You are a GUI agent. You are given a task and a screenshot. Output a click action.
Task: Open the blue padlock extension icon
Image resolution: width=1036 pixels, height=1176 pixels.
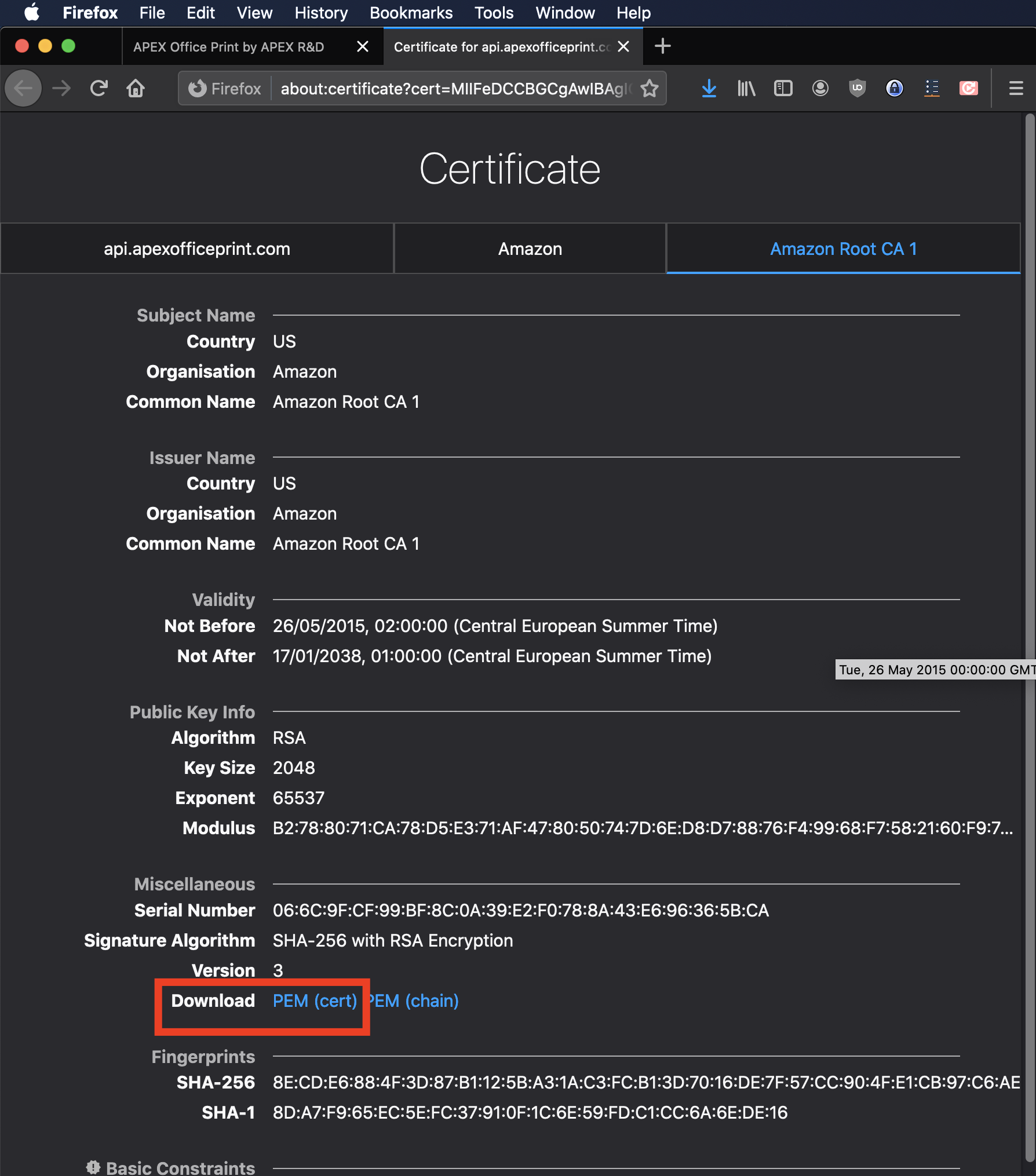(895, 88)
